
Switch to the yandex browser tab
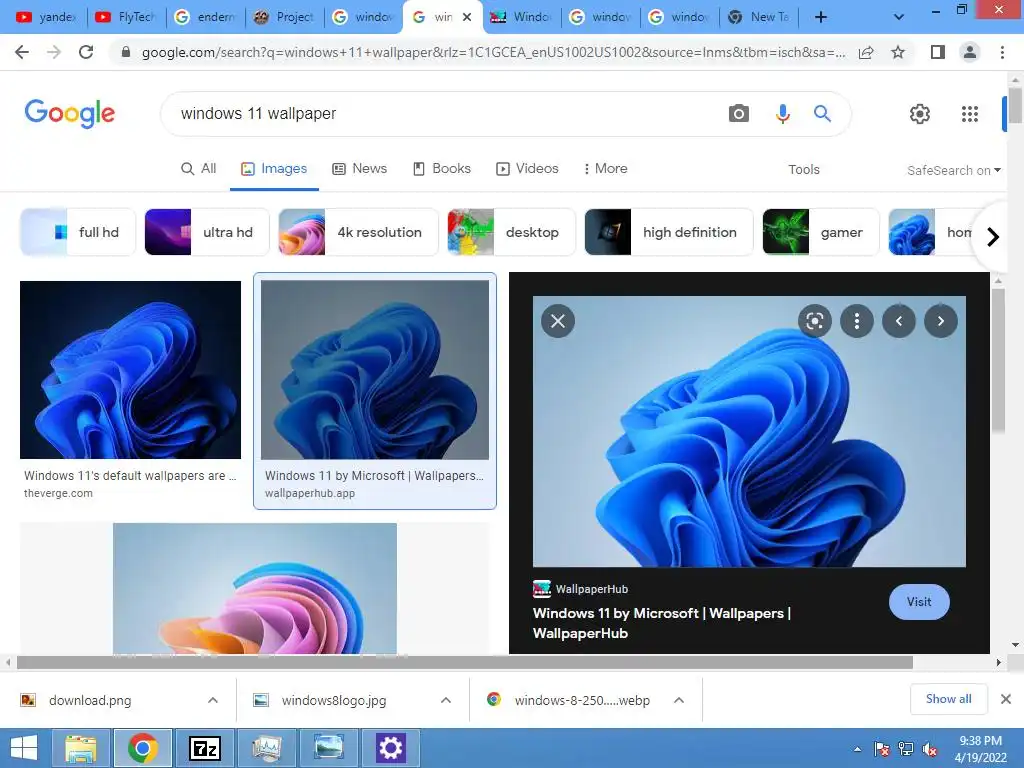coord(45,17)
